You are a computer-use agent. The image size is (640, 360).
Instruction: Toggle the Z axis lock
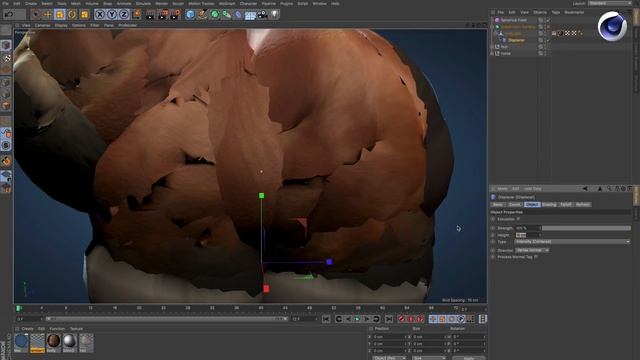124,15
